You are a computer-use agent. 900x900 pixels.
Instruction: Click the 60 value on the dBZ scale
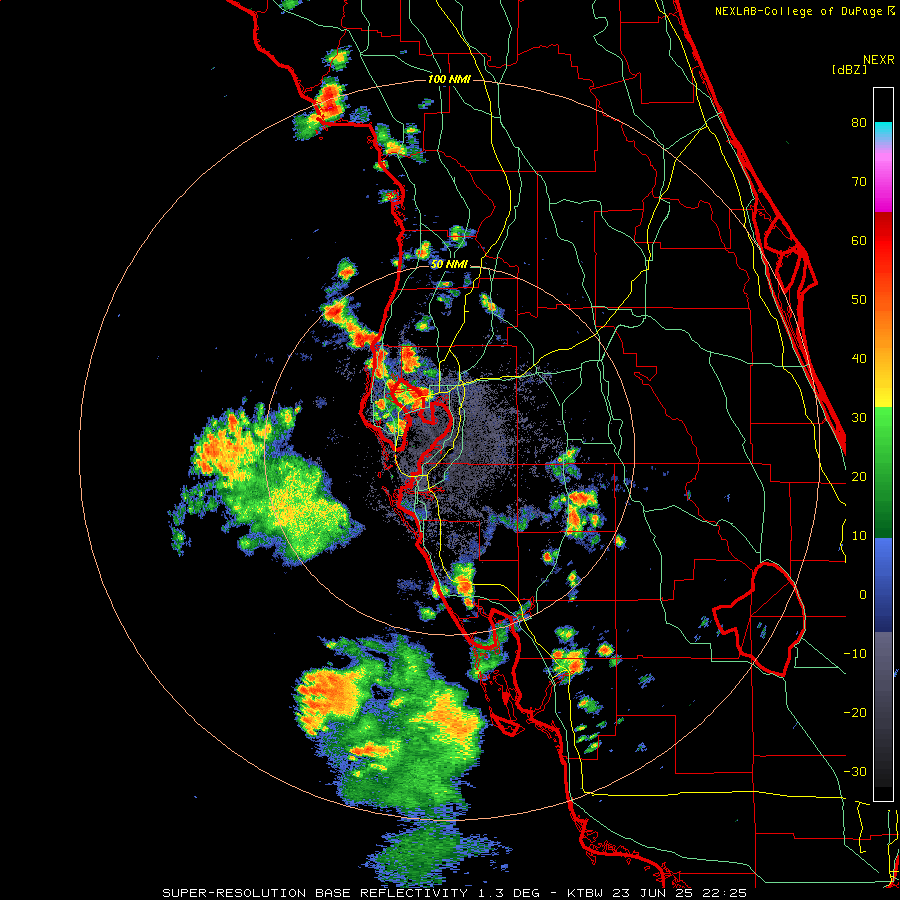[859, 240]
